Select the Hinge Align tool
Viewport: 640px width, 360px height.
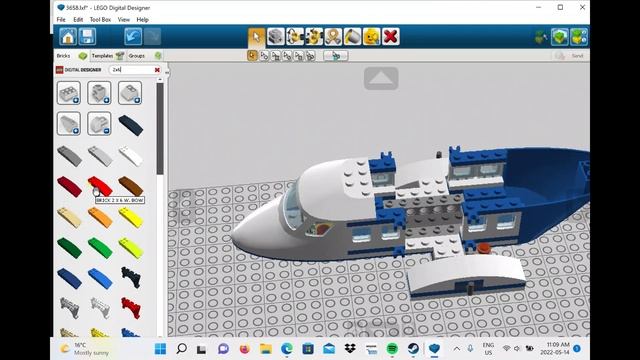pyautogui.click(x=314, y=37)
